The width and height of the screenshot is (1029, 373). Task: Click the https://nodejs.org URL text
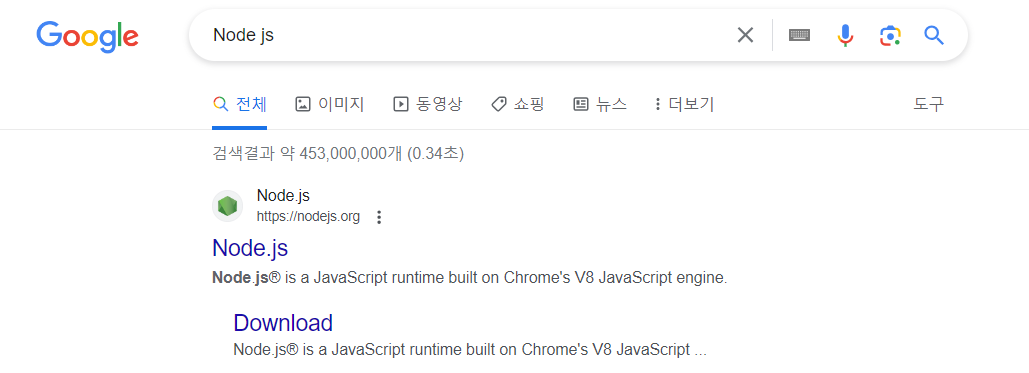pos(308,217)
